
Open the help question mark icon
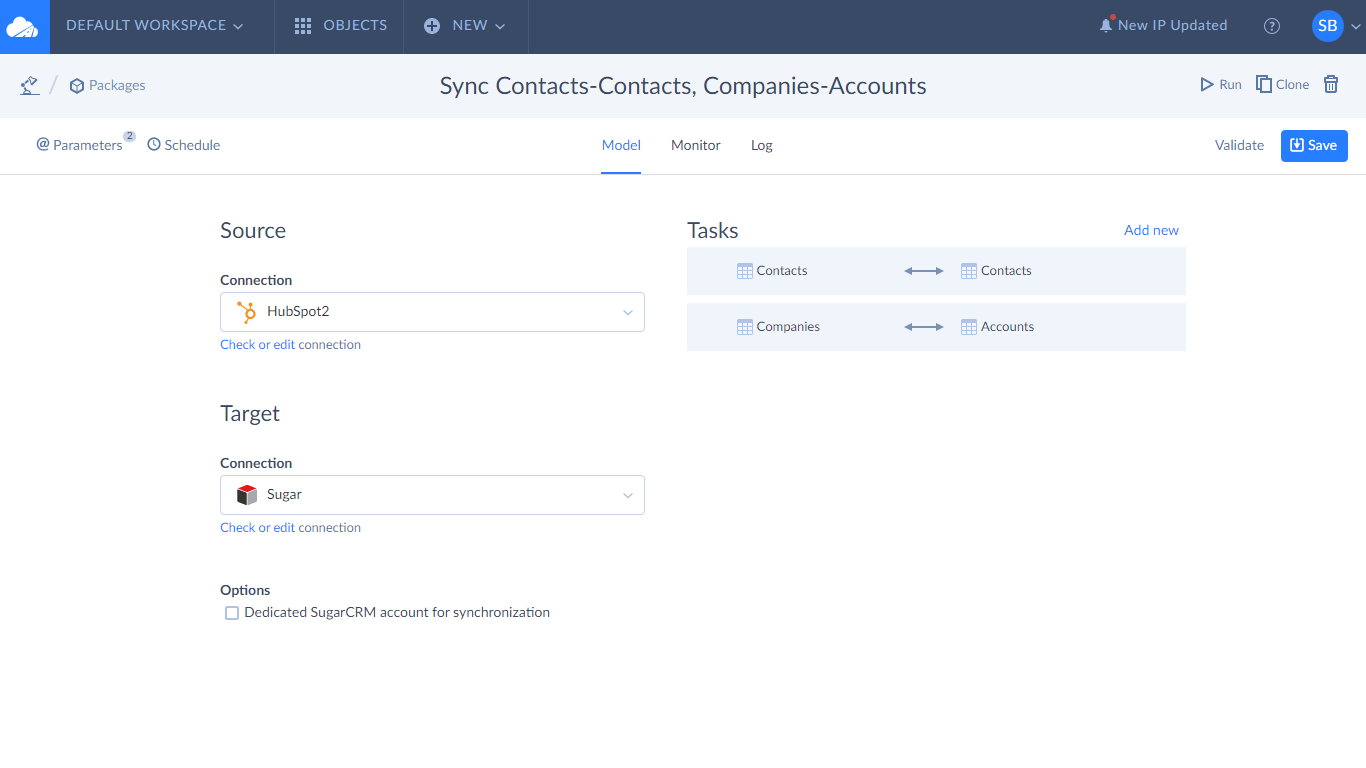(1272, 26)
